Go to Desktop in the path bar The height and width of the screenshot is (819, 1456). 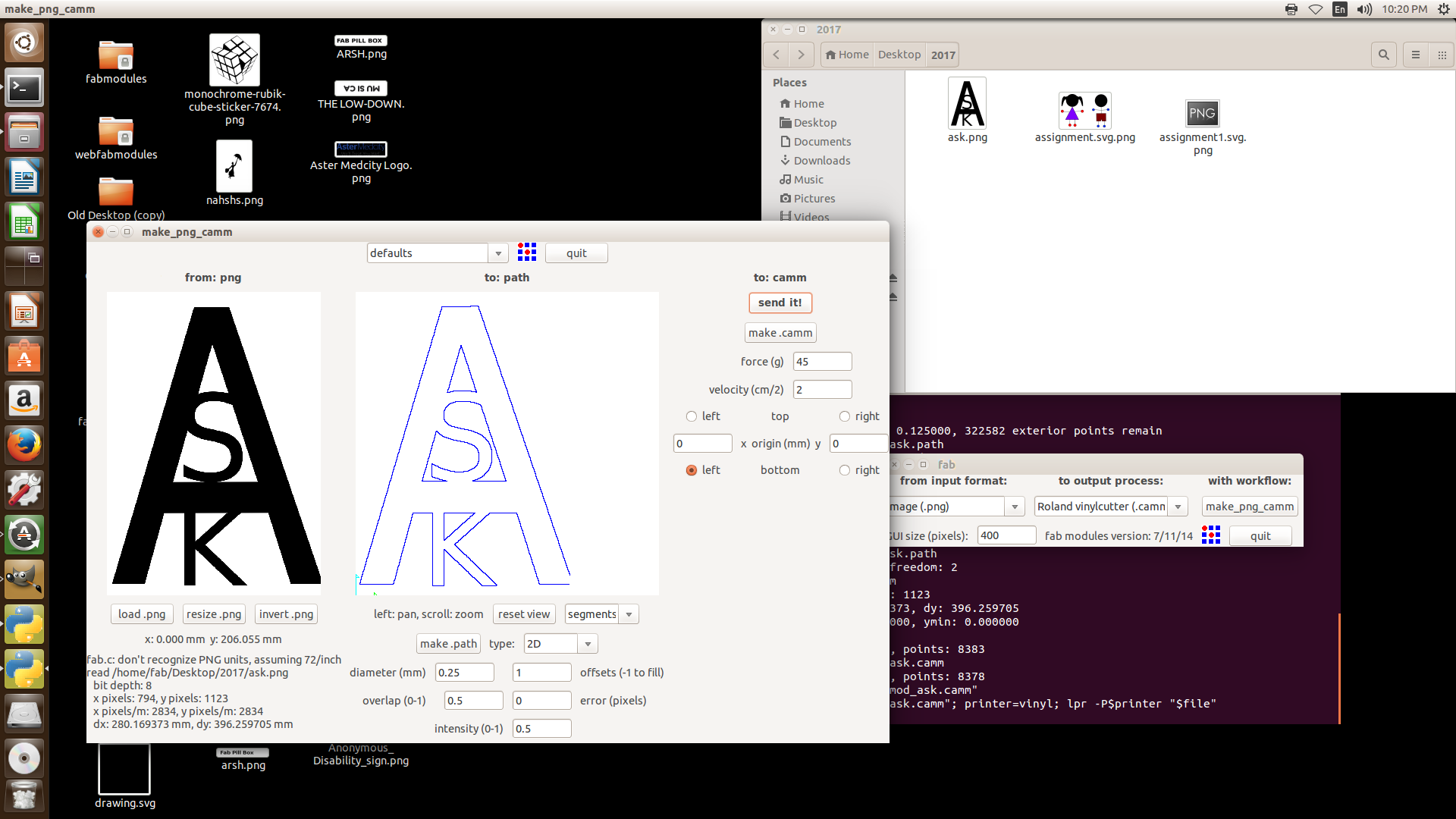(899, 55)
